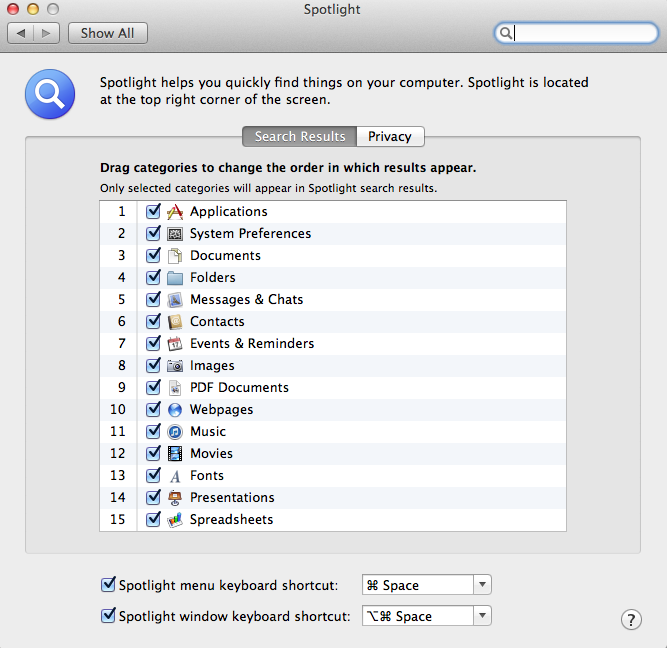Viewport: 667px width, 648px height.
Task: Uncheck the Movies category checkbox
Action: pyautogui.click(x=153, y=454)
